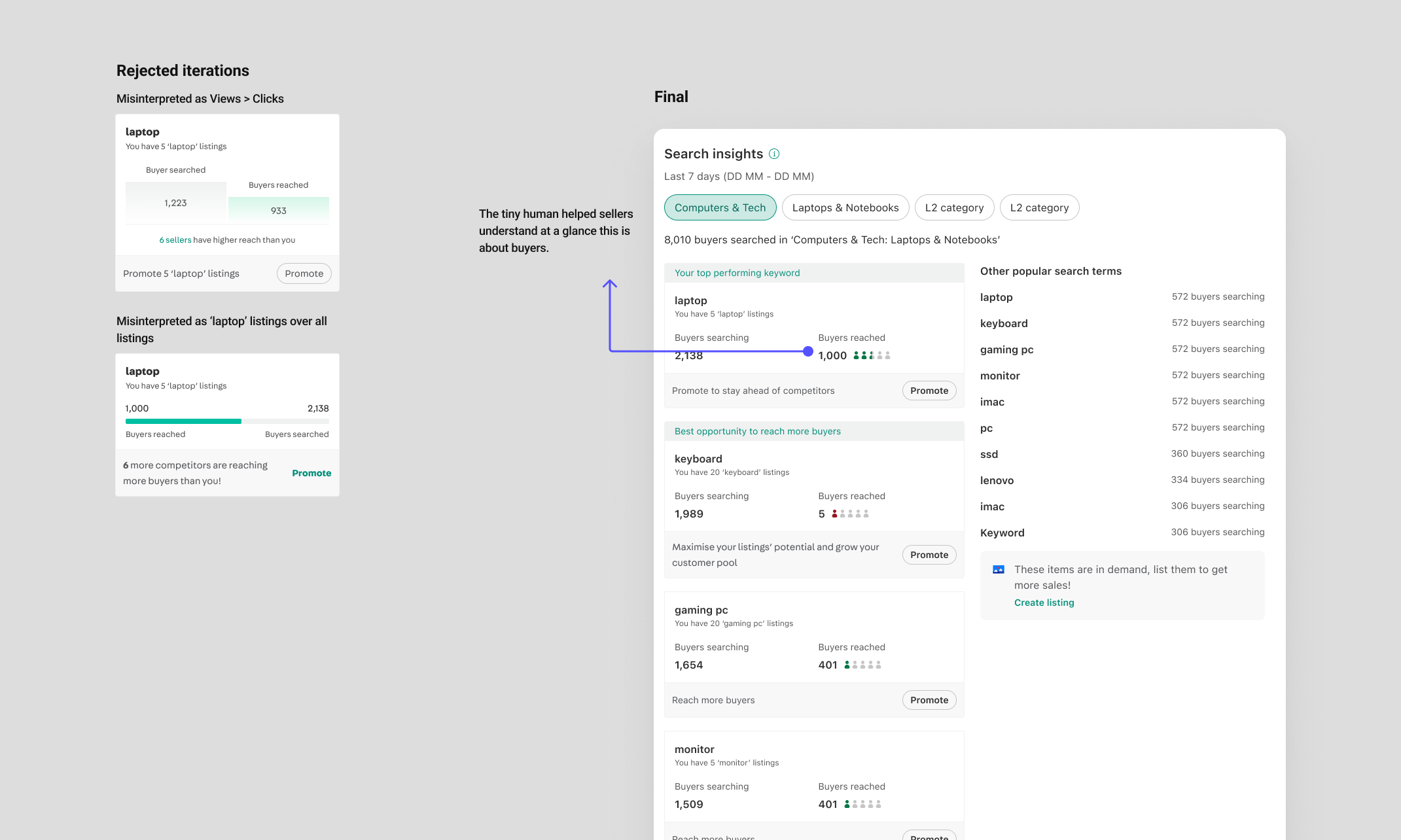Click gaming pc buyers reached people icons
This screenshot has height=840, width=1401.
pos(862,665)
